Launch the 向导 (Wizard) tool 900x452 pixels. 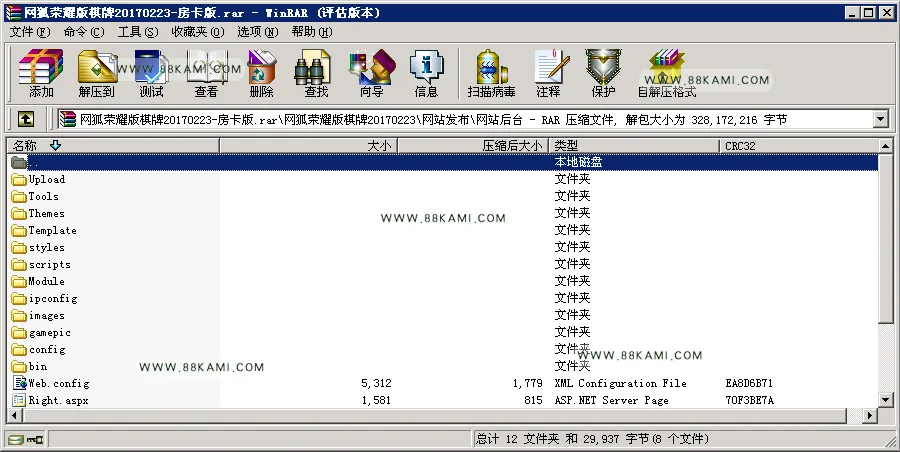(x=371, y=73)
